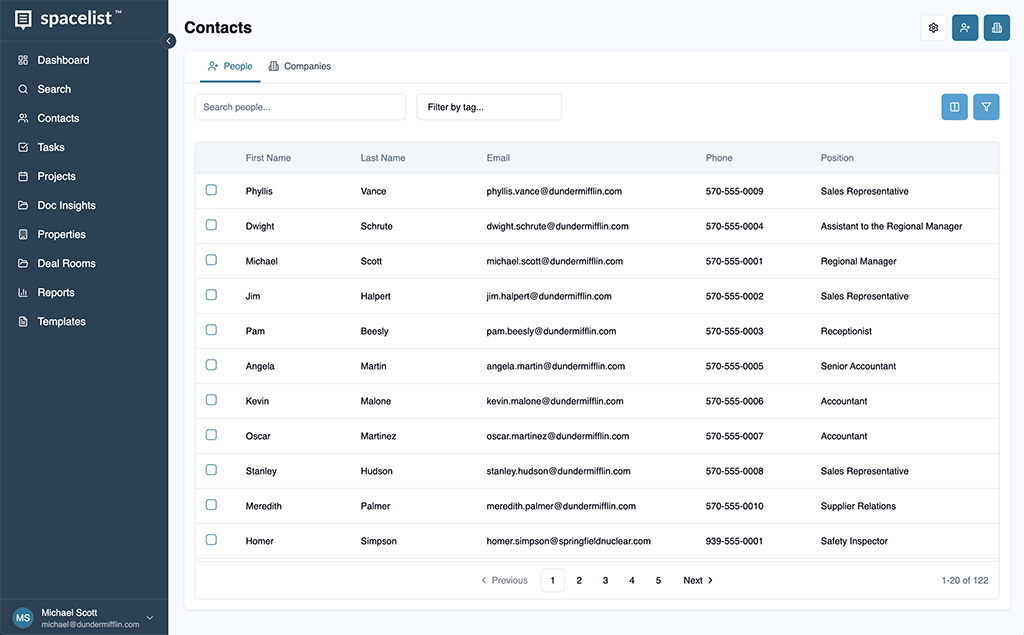Image resolution: width=1024 pixels, height=635 pixels.
Task: Switch to the Companies tab
Action: [300, 65]
